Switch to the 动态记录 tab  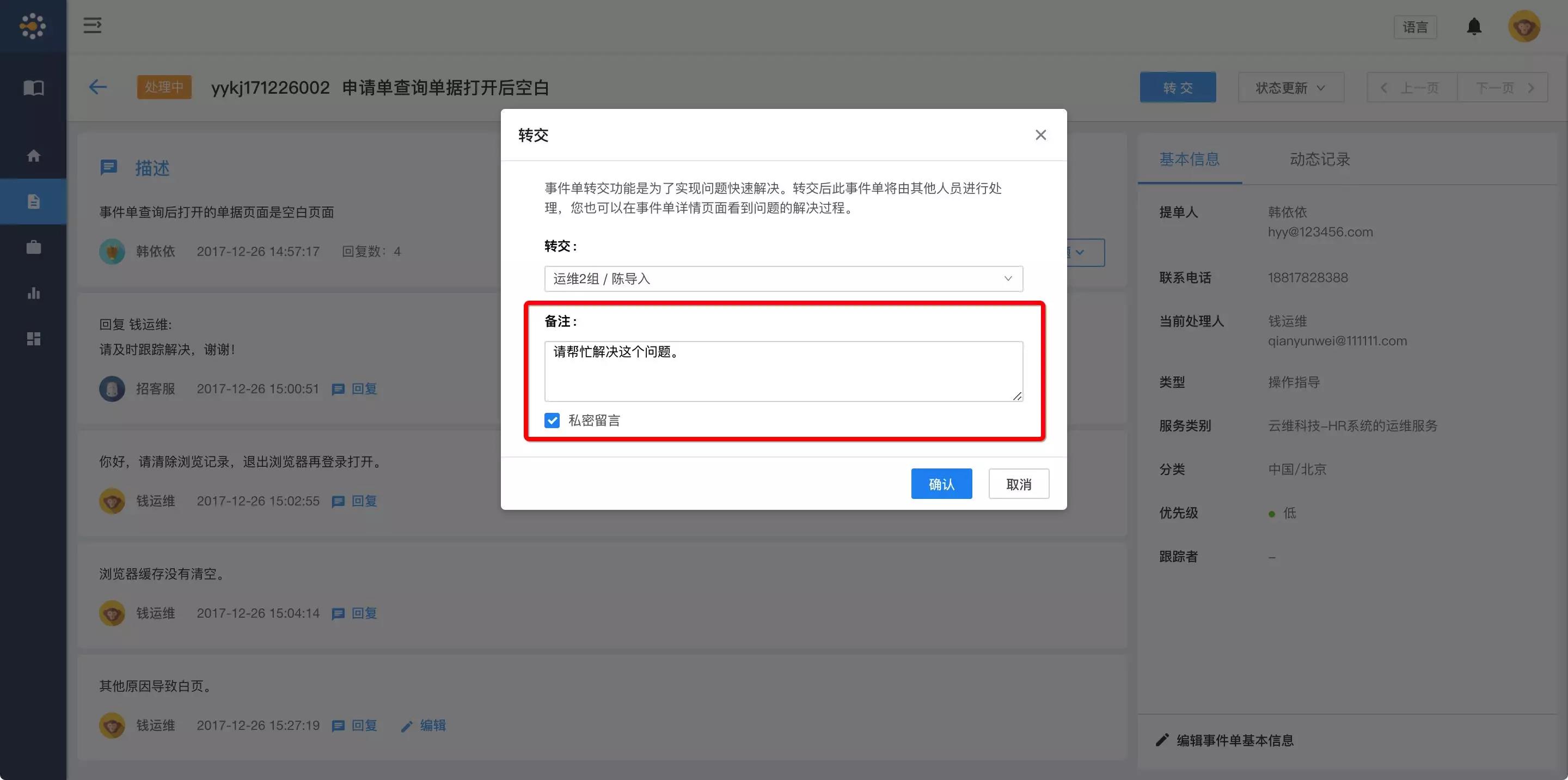click(1320, 160)
